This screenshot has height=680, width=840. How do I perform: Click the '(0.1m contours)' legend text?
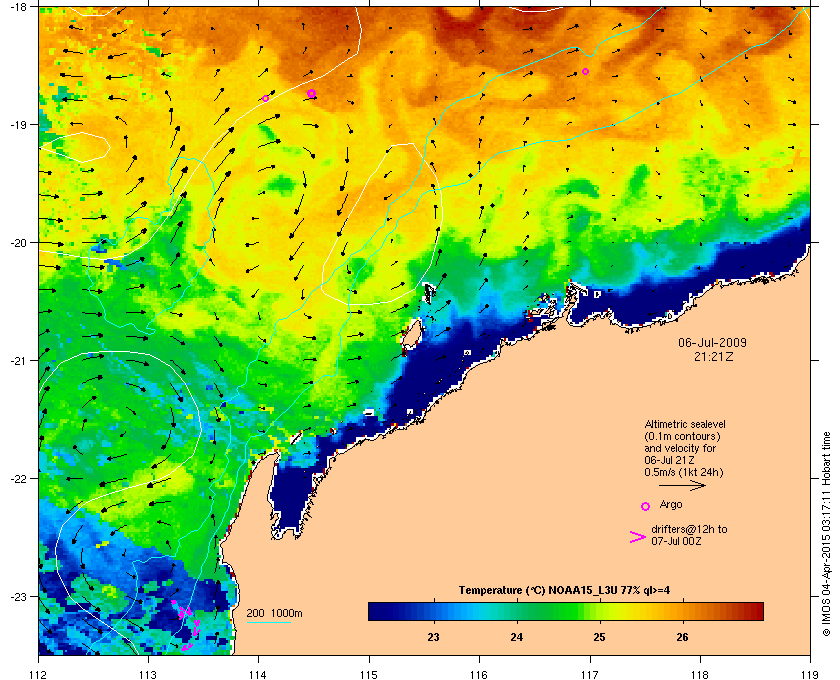pos(682,436)
